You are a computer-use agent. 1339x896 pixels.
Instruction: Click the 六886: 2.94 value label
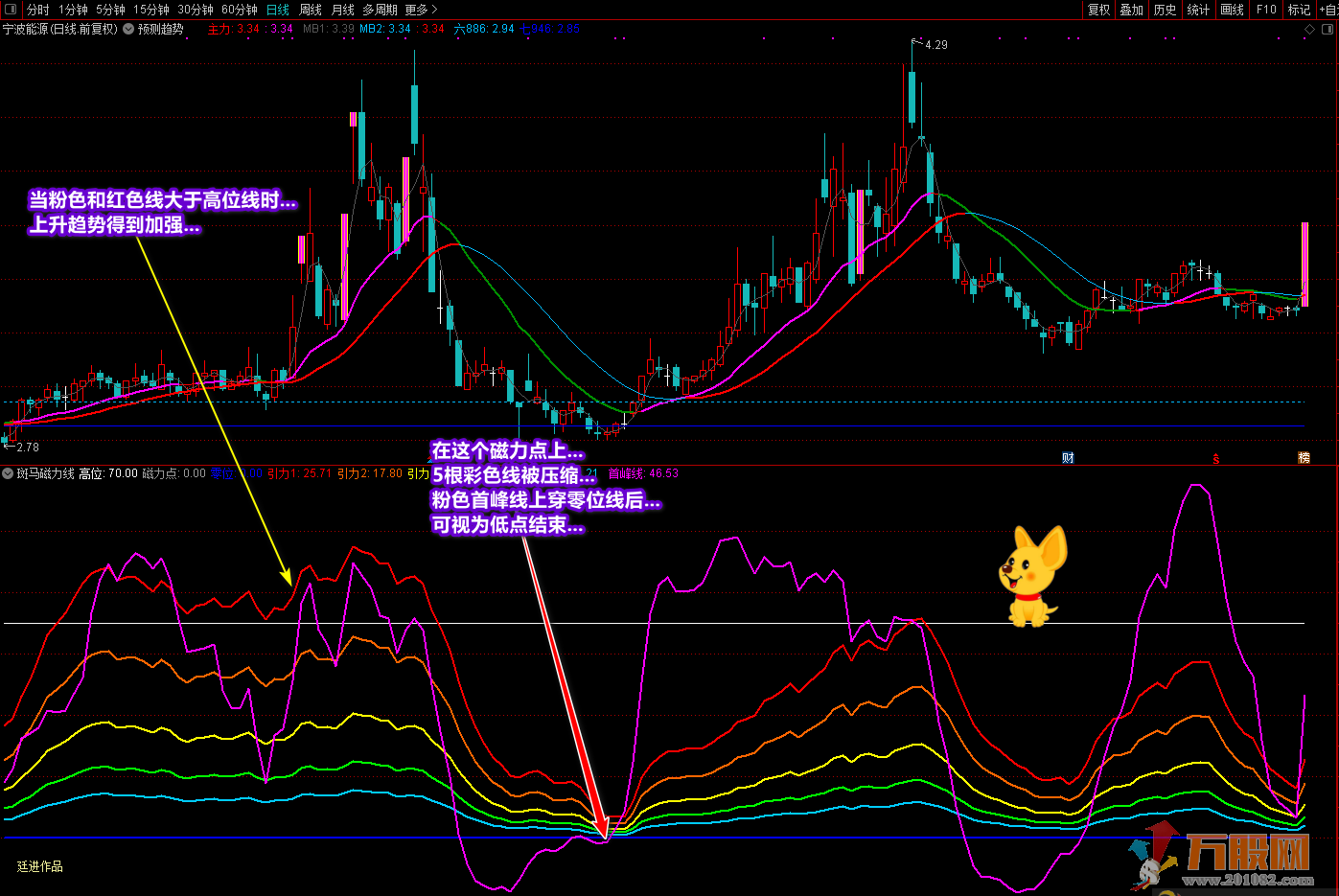tap(484, 29)
